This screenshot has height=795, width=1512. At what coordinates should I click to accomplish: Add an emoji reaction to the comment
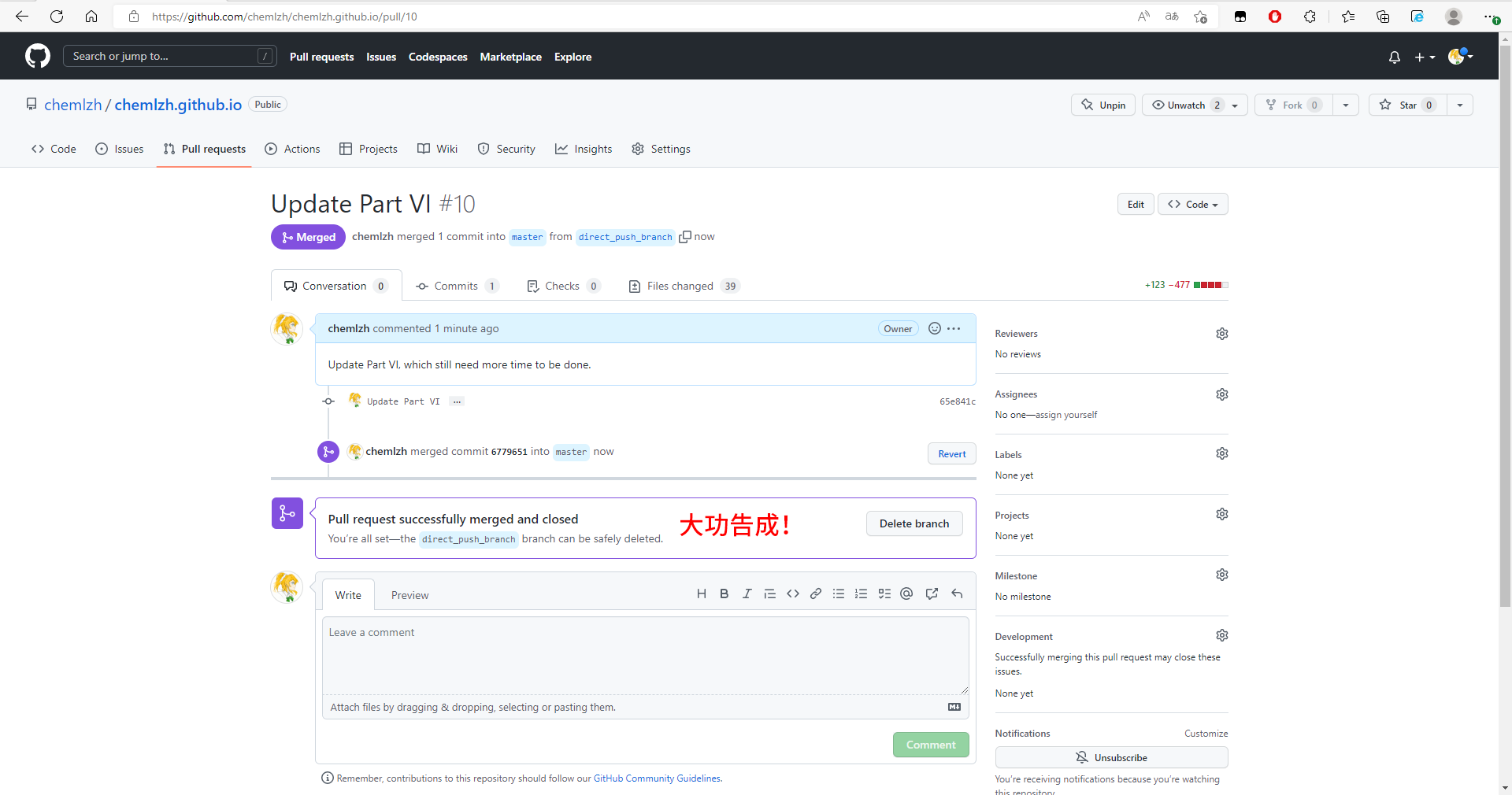[934, 328]
